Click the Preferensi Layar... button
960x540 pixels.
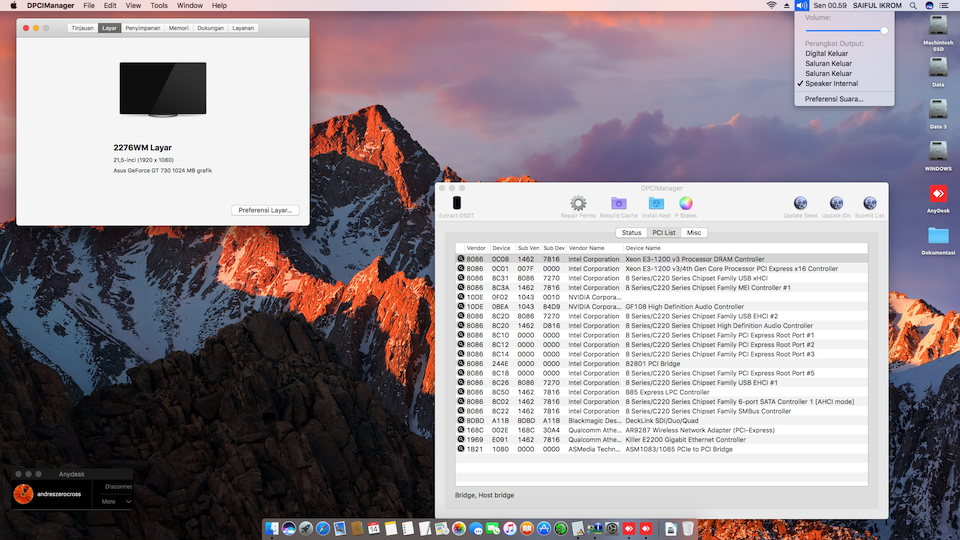pyautogui.click(x=265, y=210)
